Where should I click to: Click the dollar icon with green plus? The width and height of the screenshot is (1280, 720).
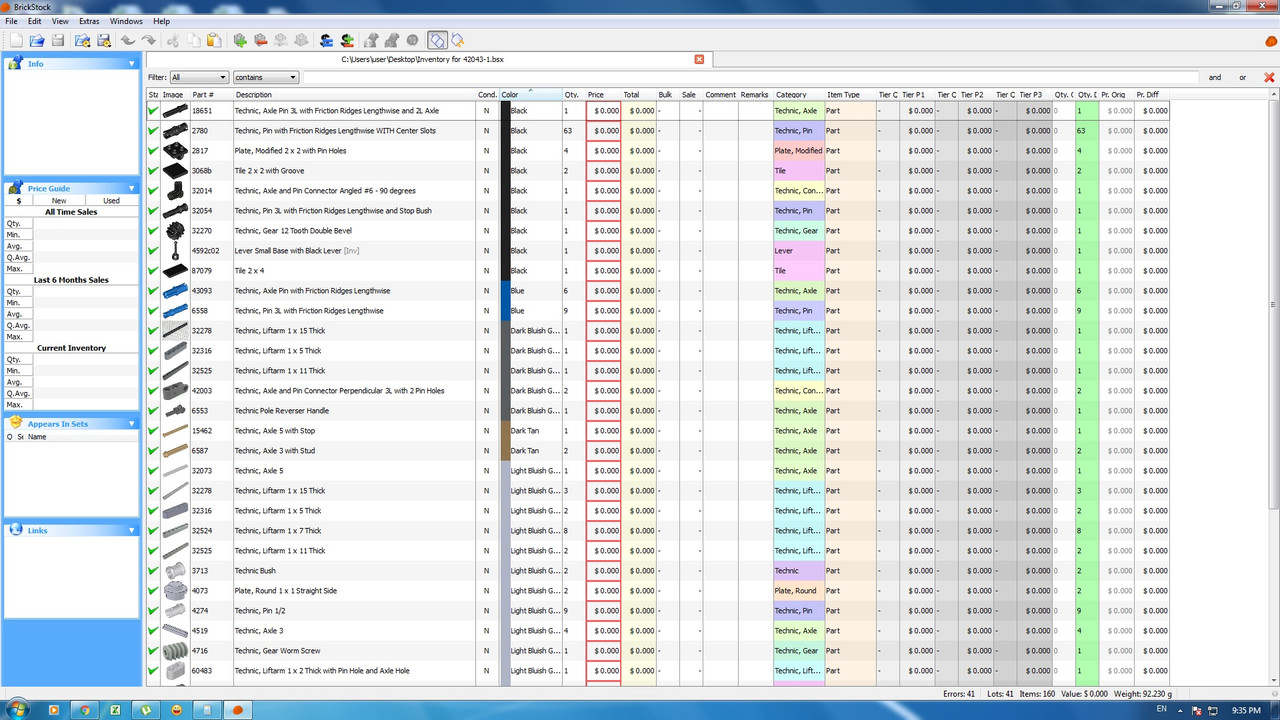pos(347,41)
